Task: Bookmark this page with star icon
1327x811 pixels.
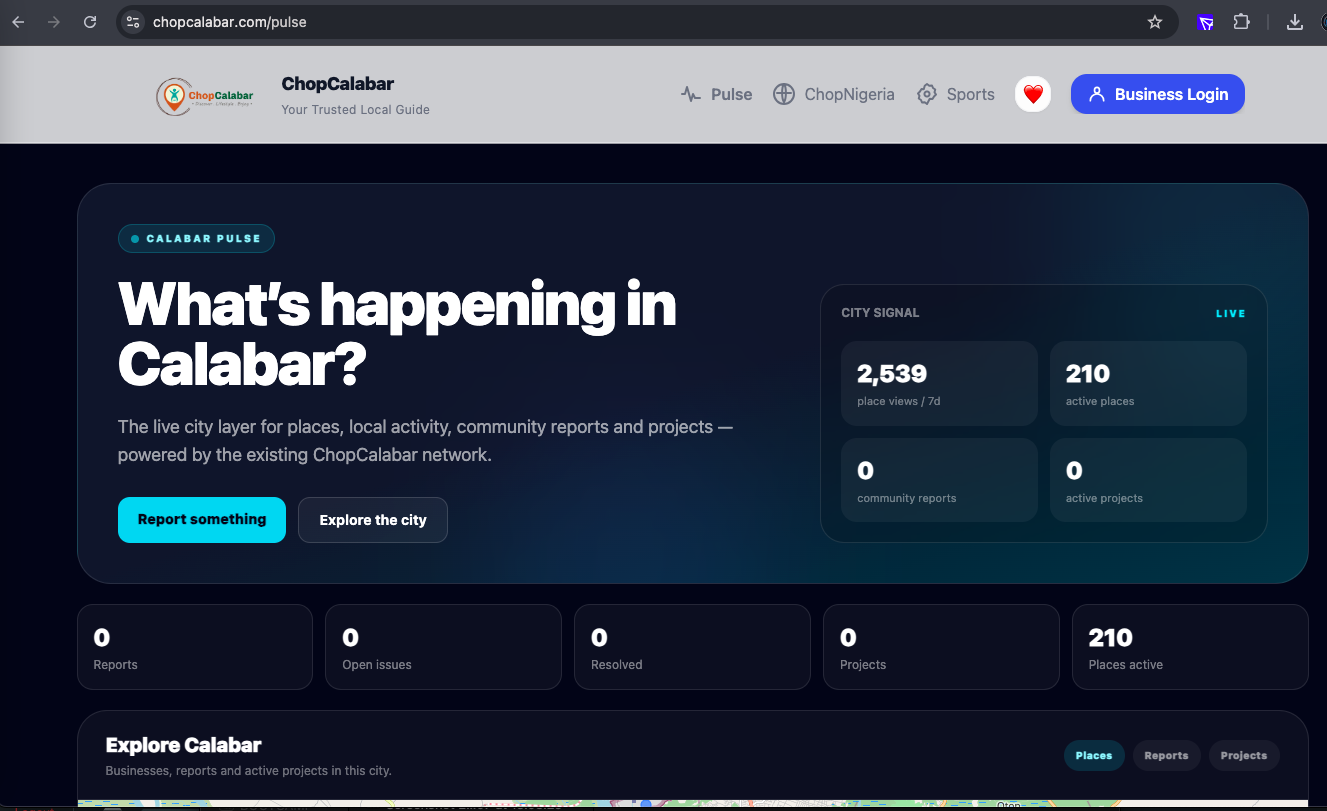Action: [1155, 22]
